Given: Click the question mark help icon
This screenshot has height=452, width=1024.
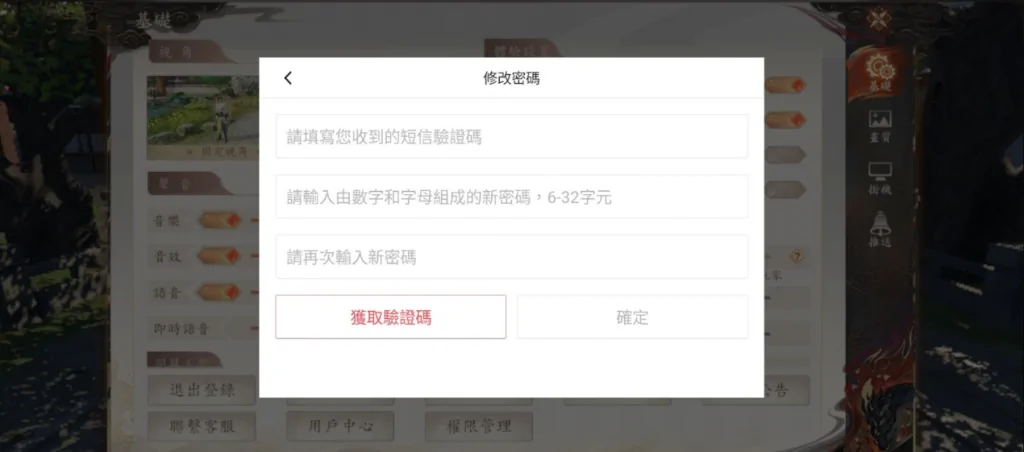Looking at the screenshot, I should coord(797,257).
